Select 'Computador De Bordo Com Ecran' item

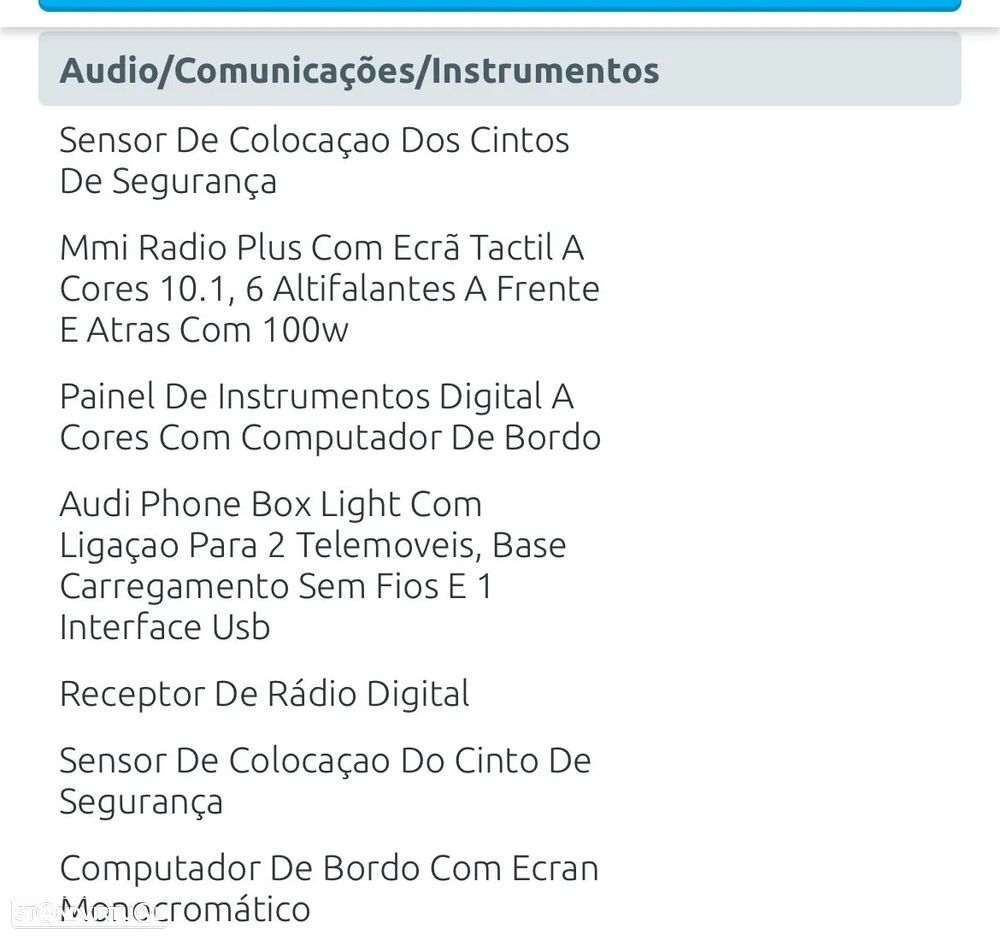329,868
